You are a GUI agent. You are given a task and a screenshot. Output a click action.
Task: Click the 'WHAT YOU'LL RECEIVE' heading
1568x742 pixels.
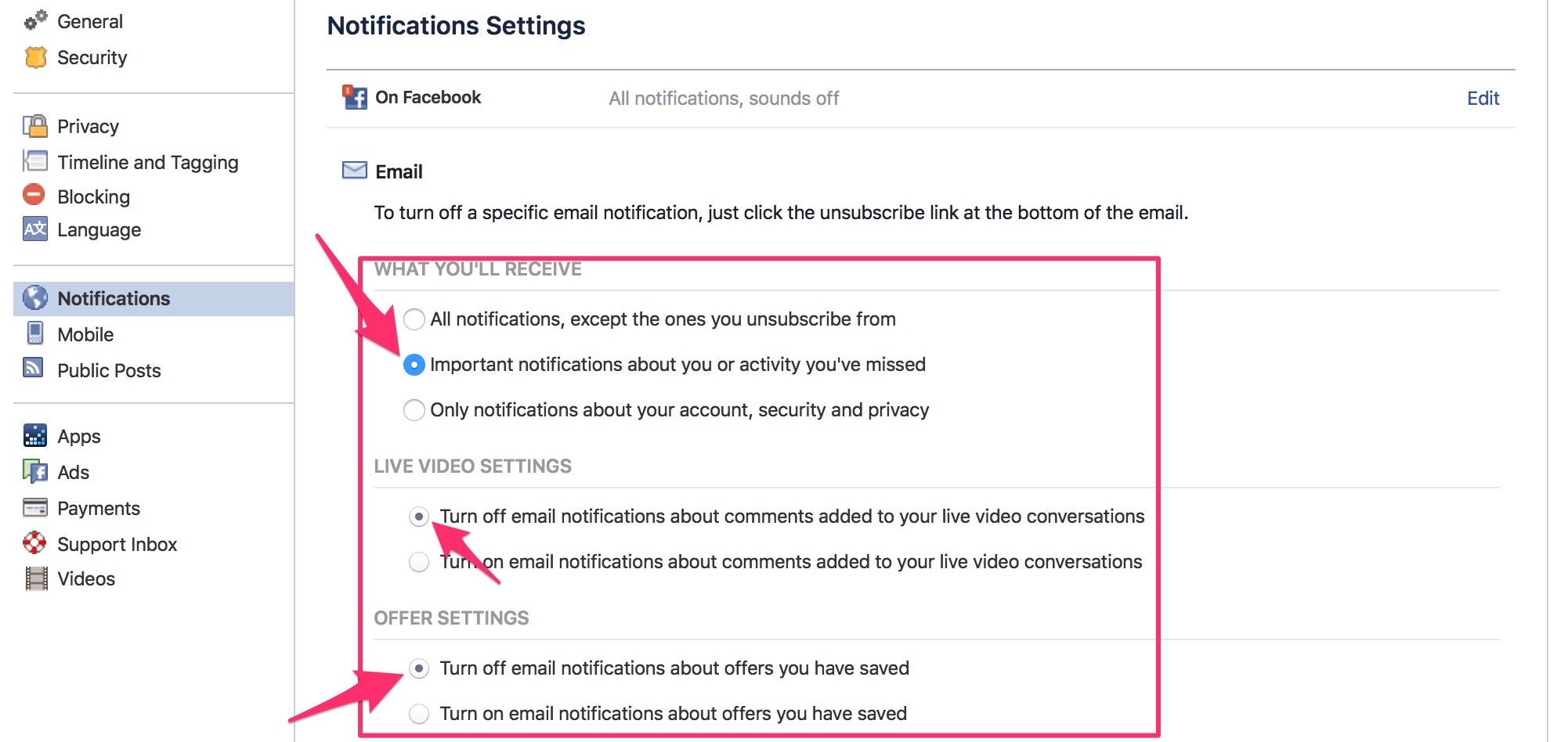coord(478,268)
